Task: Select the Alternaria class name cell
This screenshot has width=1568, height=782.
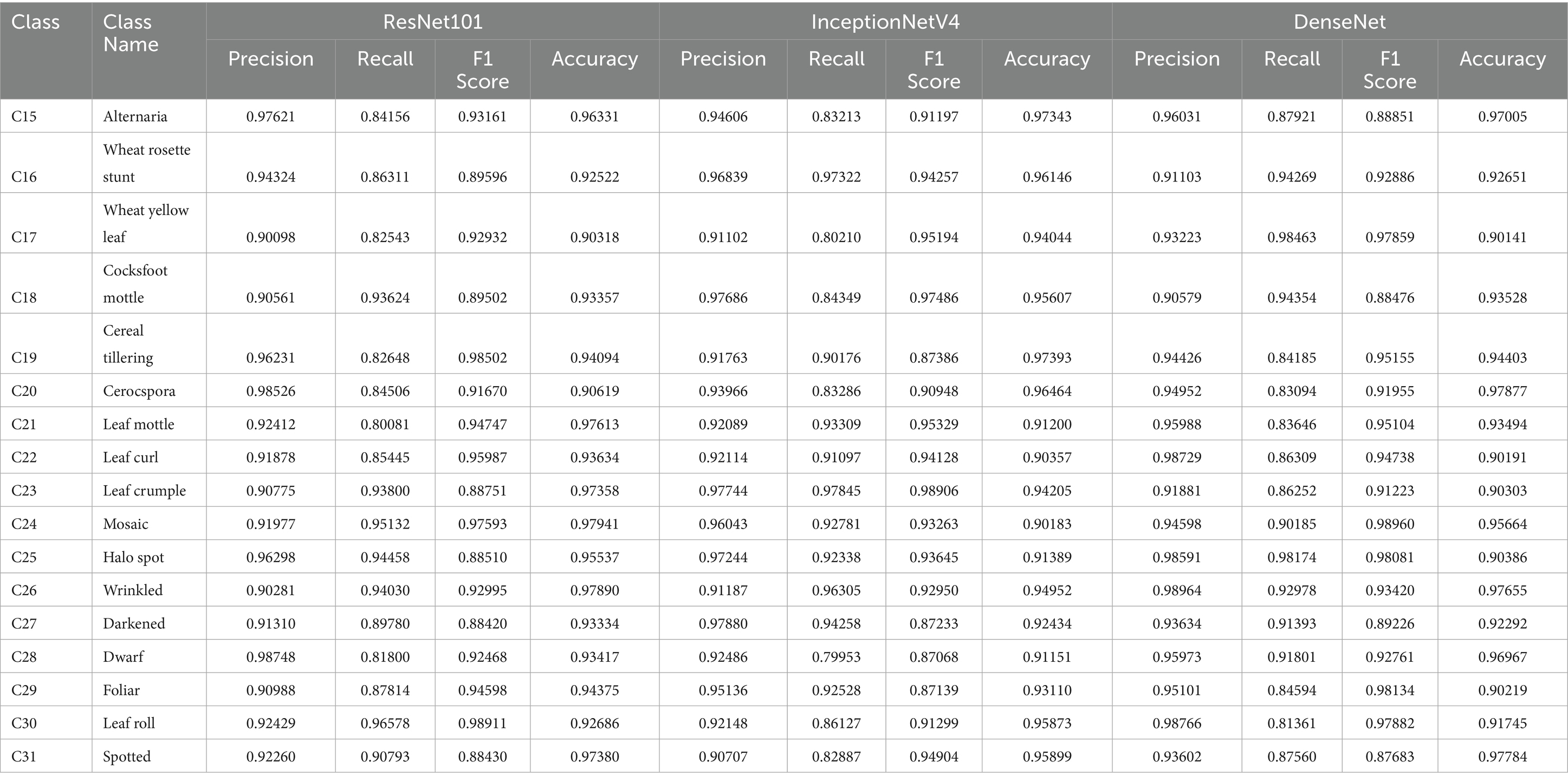Action: coord(135,116)
